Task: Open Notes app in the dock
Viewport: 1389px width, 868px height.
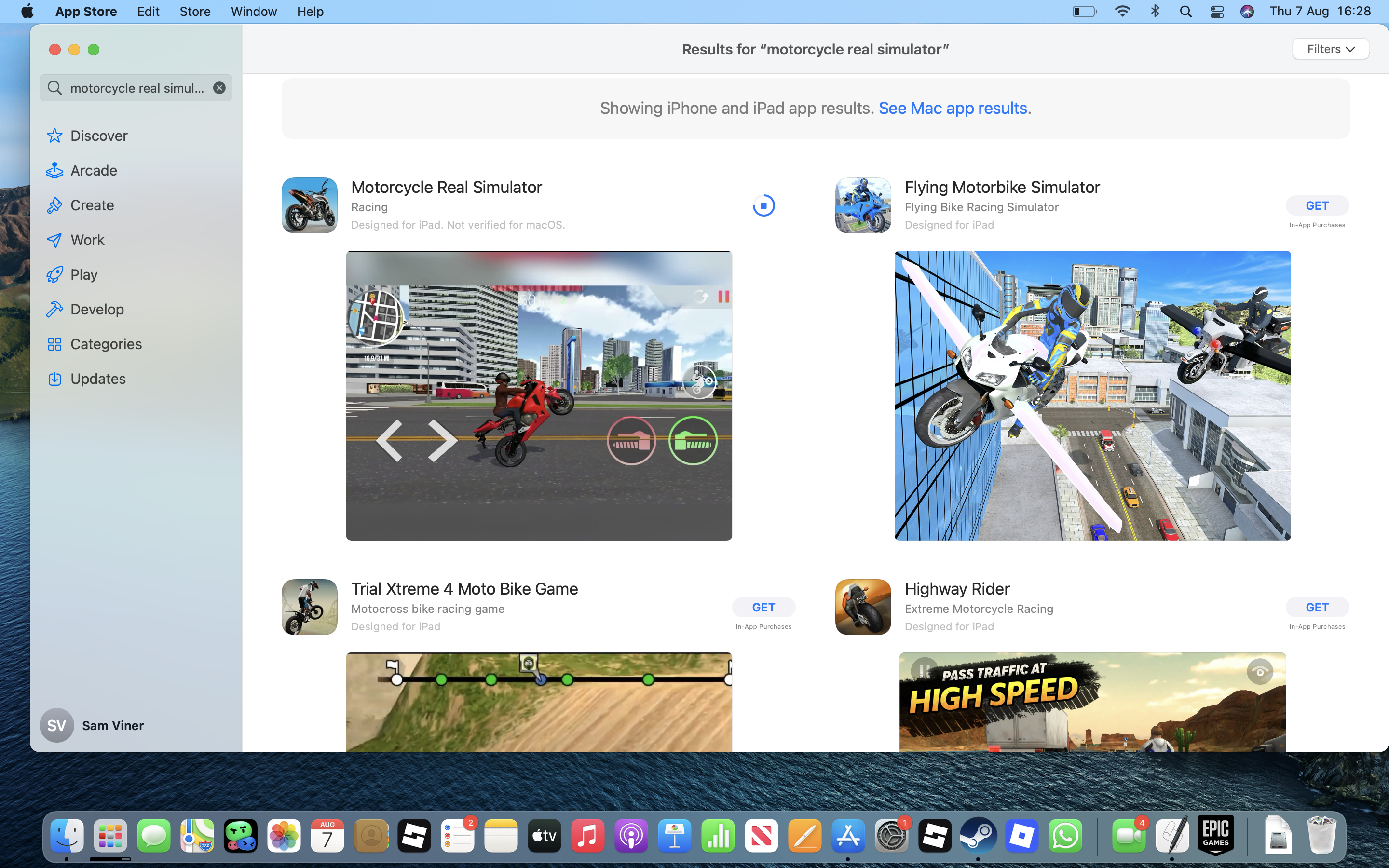Action: point(501,835)
